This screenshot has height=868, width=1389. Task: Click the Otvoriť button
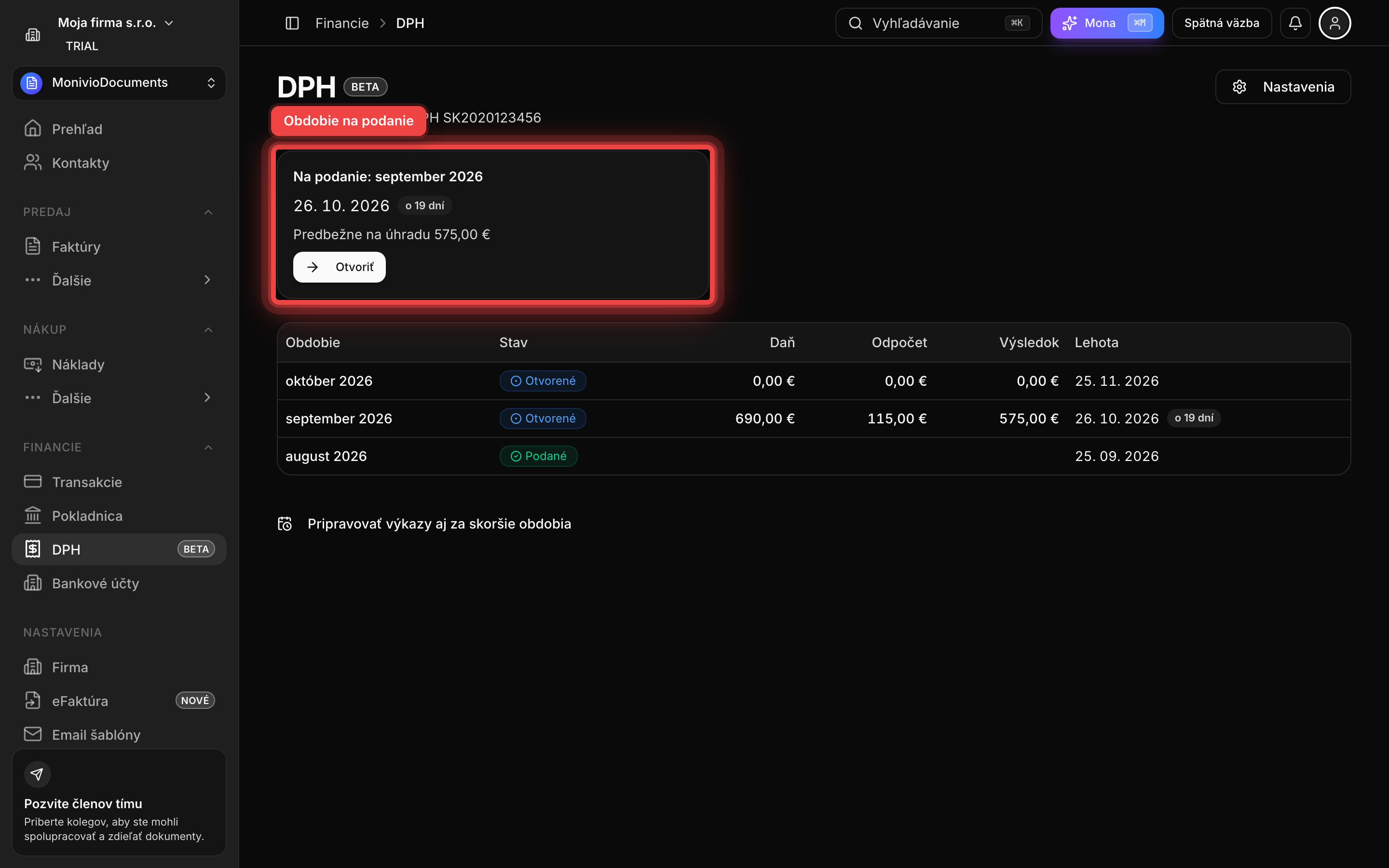tap(339, 267)
